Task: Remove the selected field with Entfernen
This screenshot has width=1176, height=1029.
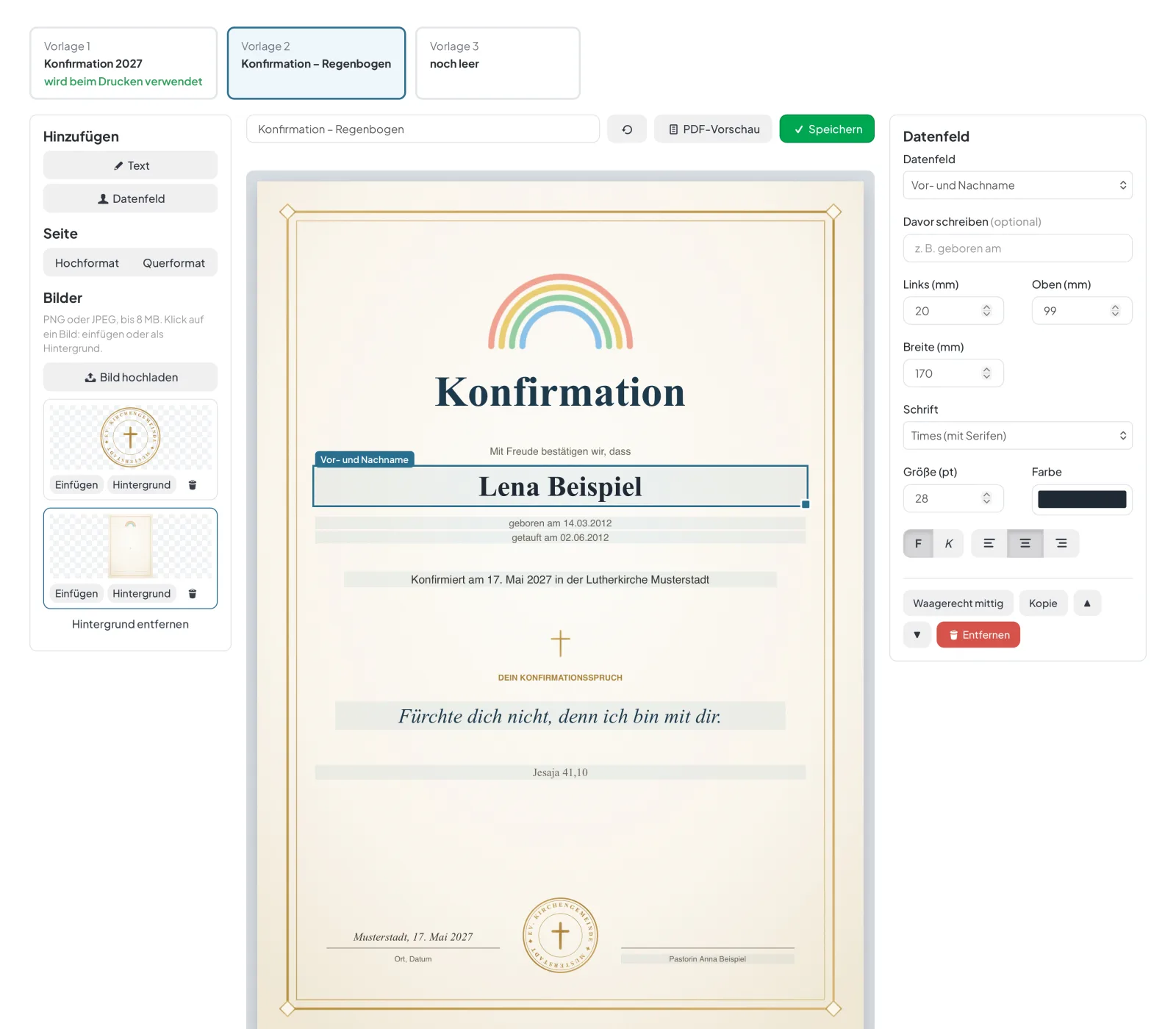Action: point(978,635)
